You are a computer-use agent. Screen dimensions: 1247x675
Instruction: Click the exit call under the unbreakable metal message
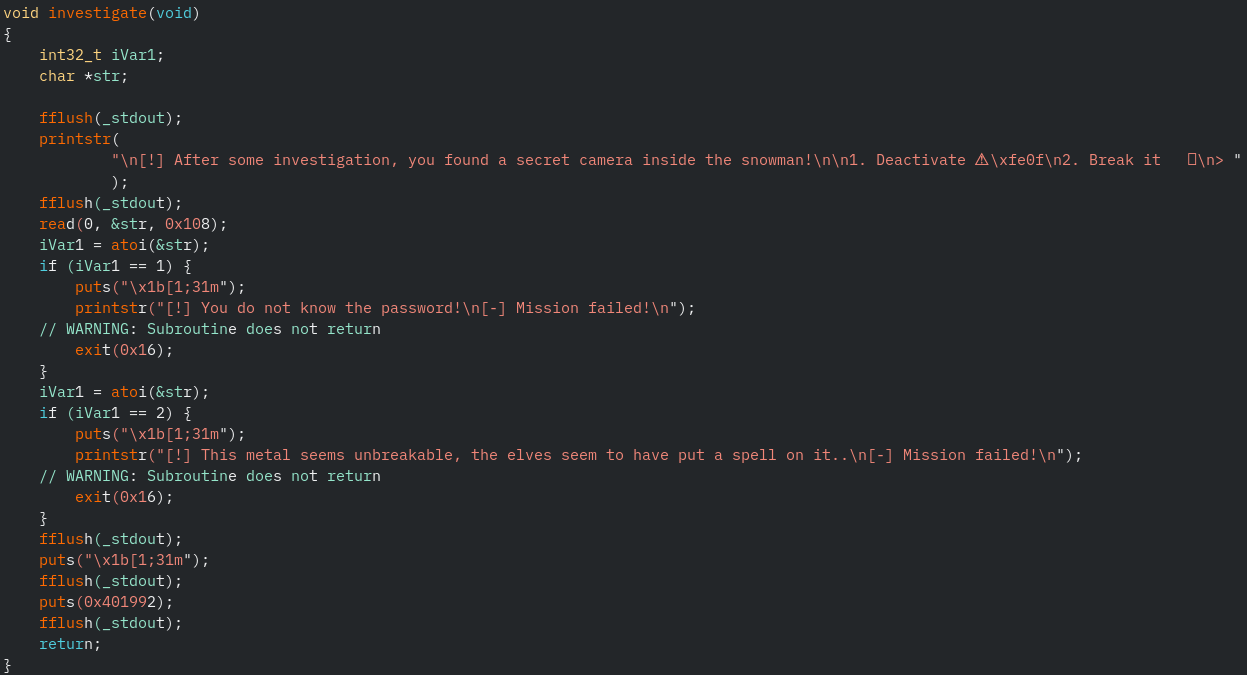(x=93, y=497)
